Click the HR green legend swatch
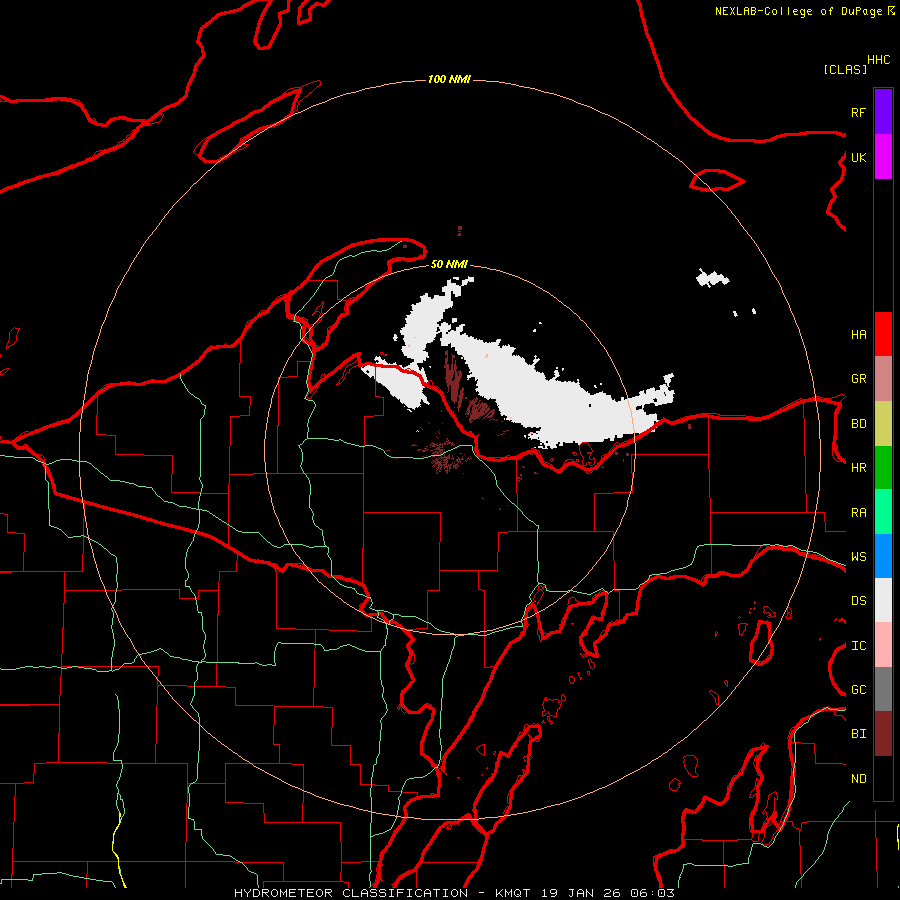Image resolution: width=900 pixels, height=900 pixels. [883, 468]
